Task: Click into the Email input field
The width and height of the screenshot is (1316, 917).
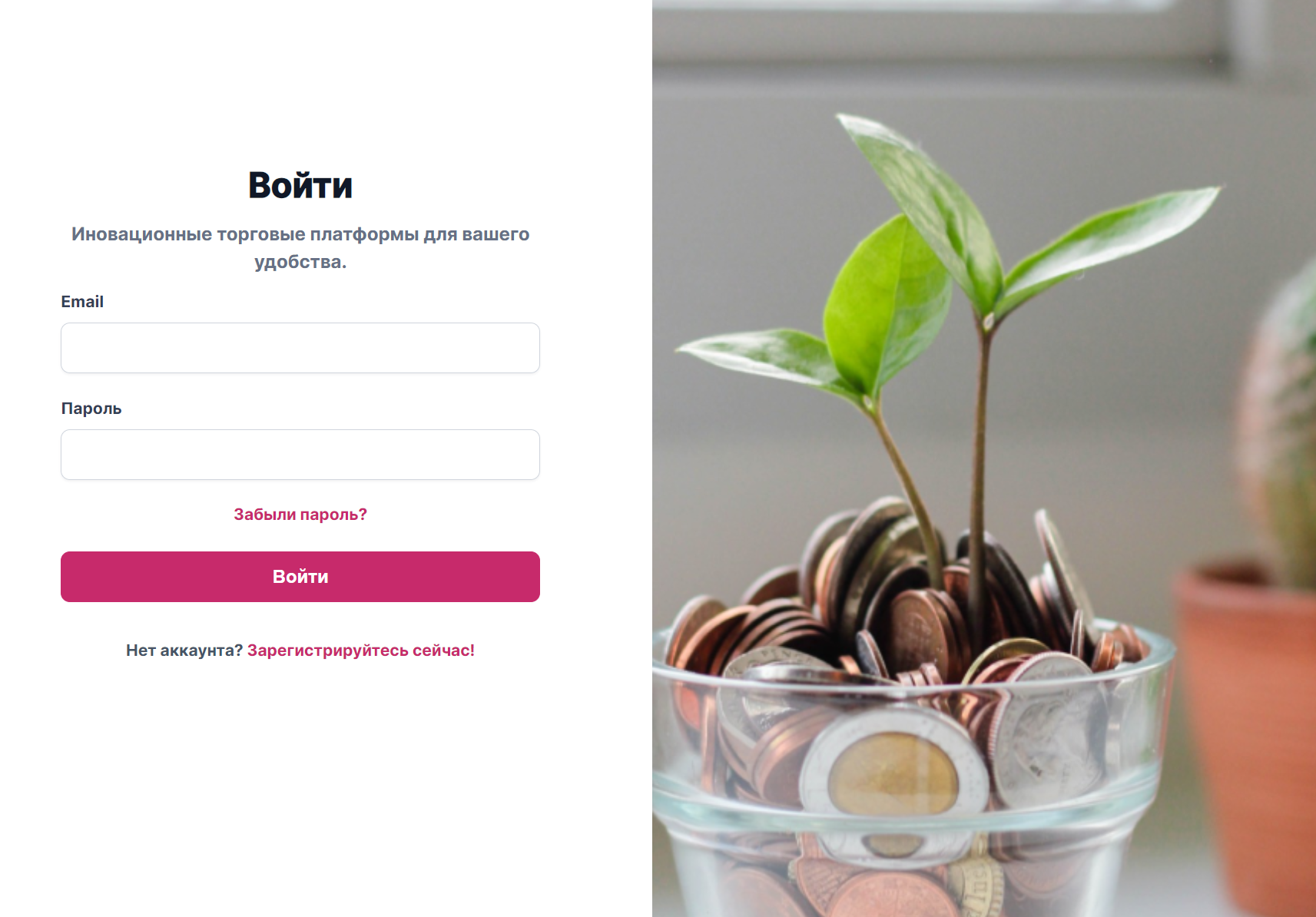Action: (x=300, y=348)
